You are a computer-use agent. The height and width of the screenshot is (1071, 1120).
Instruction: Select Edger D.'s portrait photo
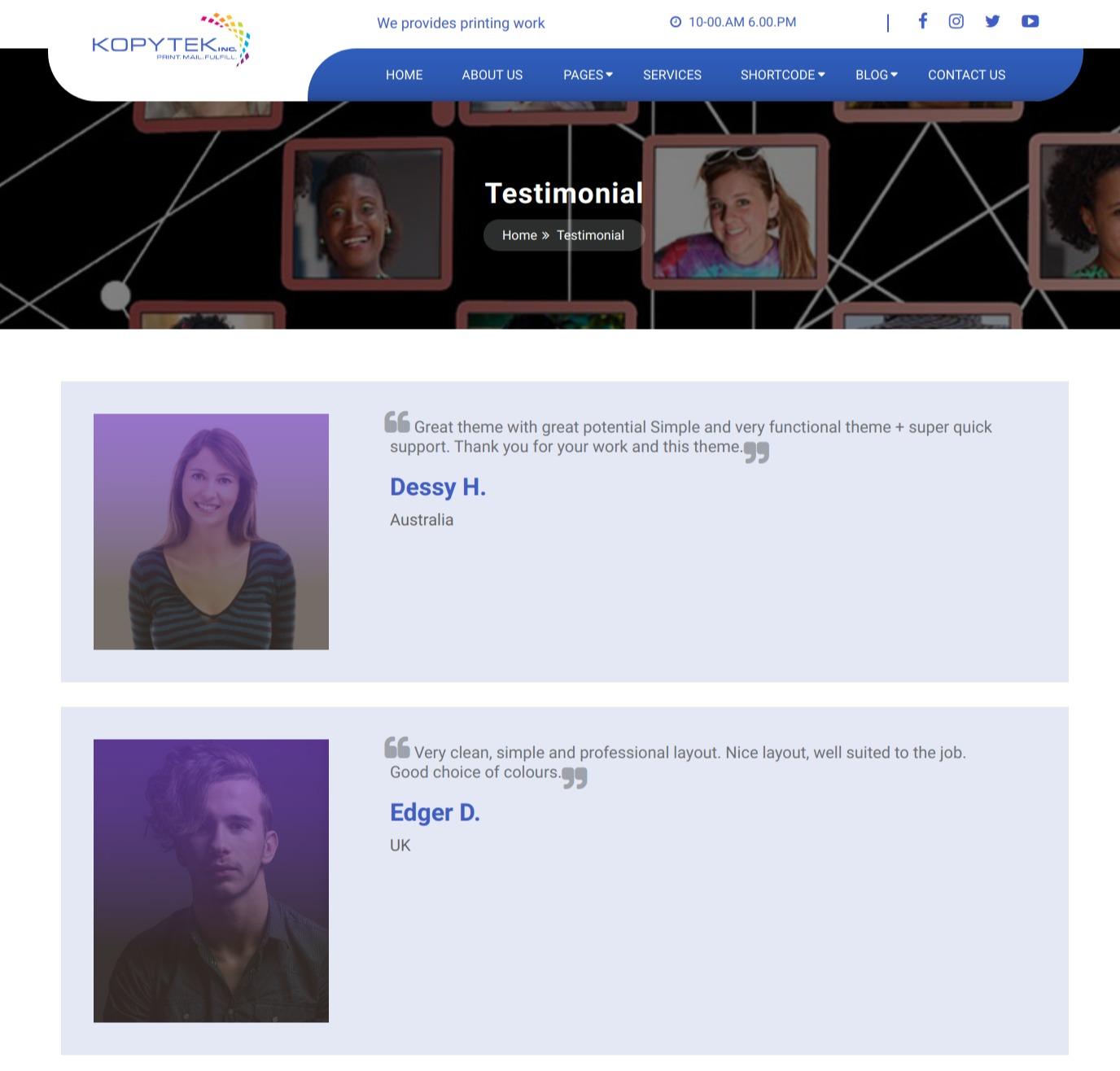pyautogui.click(x=211, y=881)
